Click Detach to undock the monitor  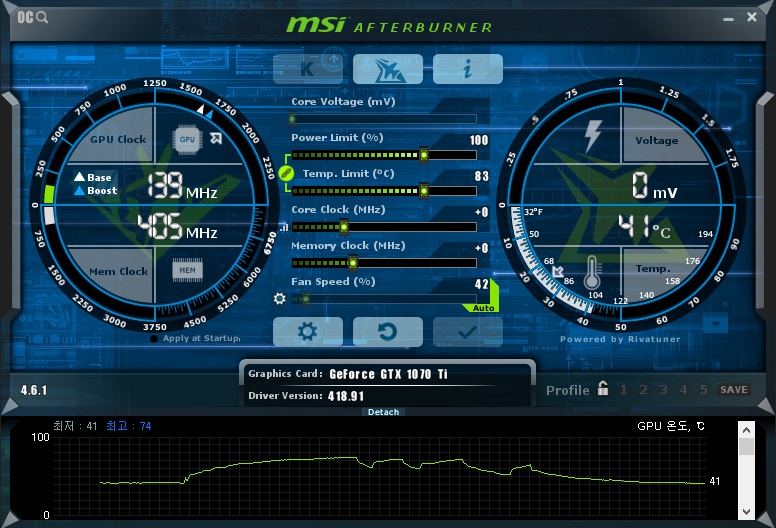pos(384,412)
